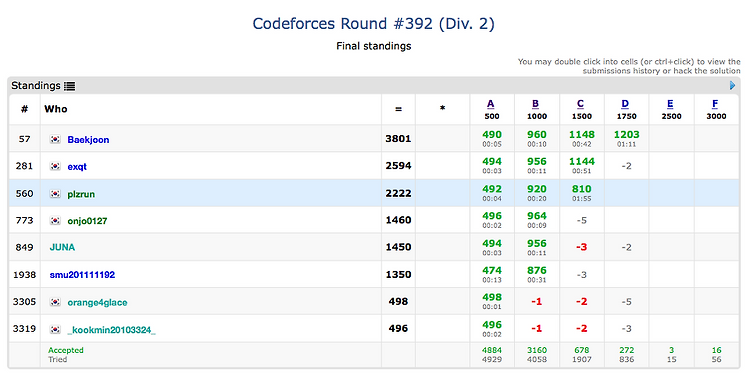Click the Accepted label in the footer row

click(66, 350)
